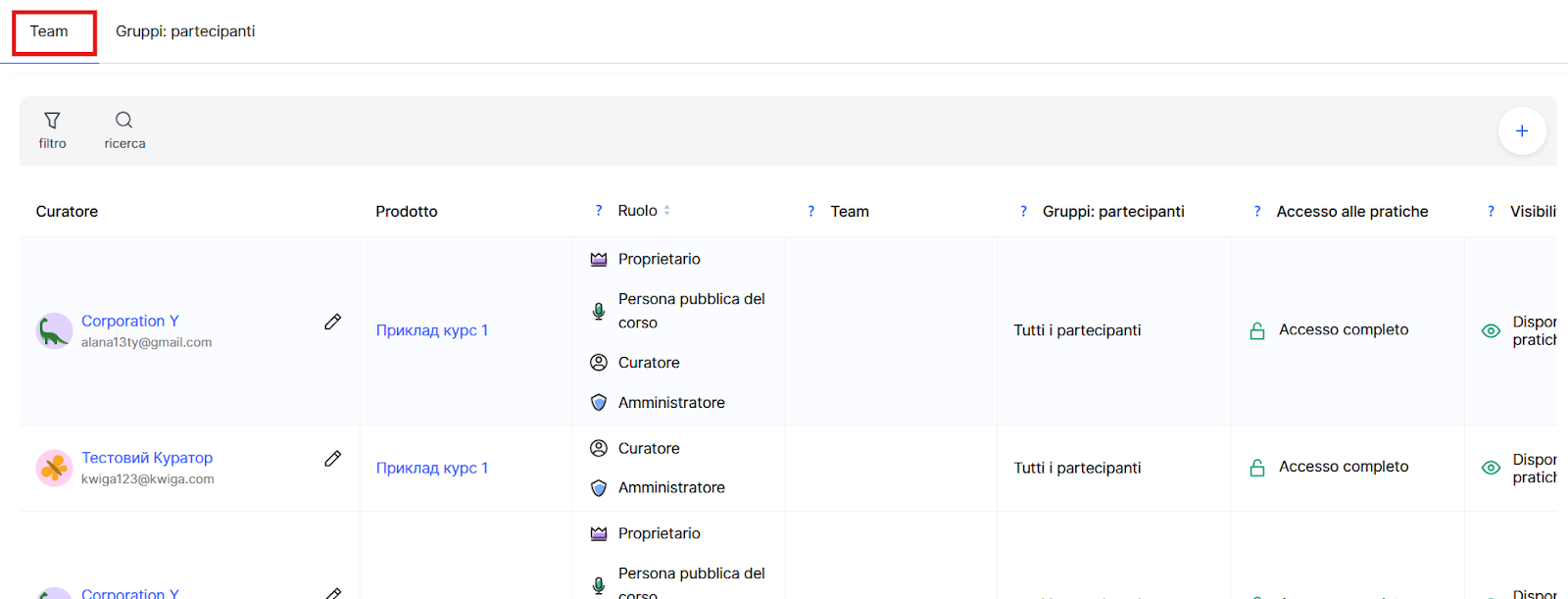Open Приклад курс 1 link in second row

tap(432, 468)
